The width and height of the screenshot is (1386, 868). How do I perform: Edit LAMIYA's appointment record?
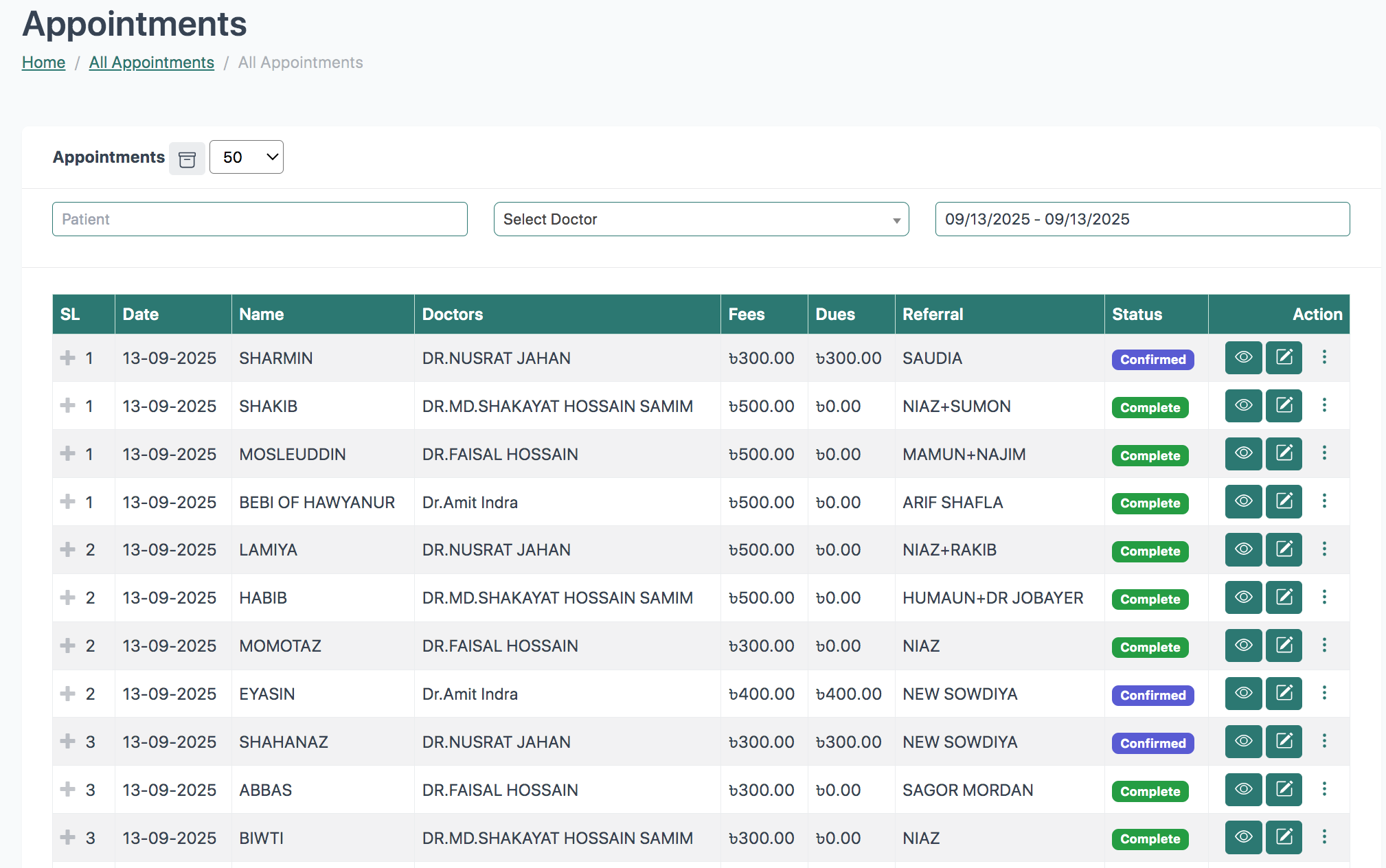click(x=1284, y=549)
